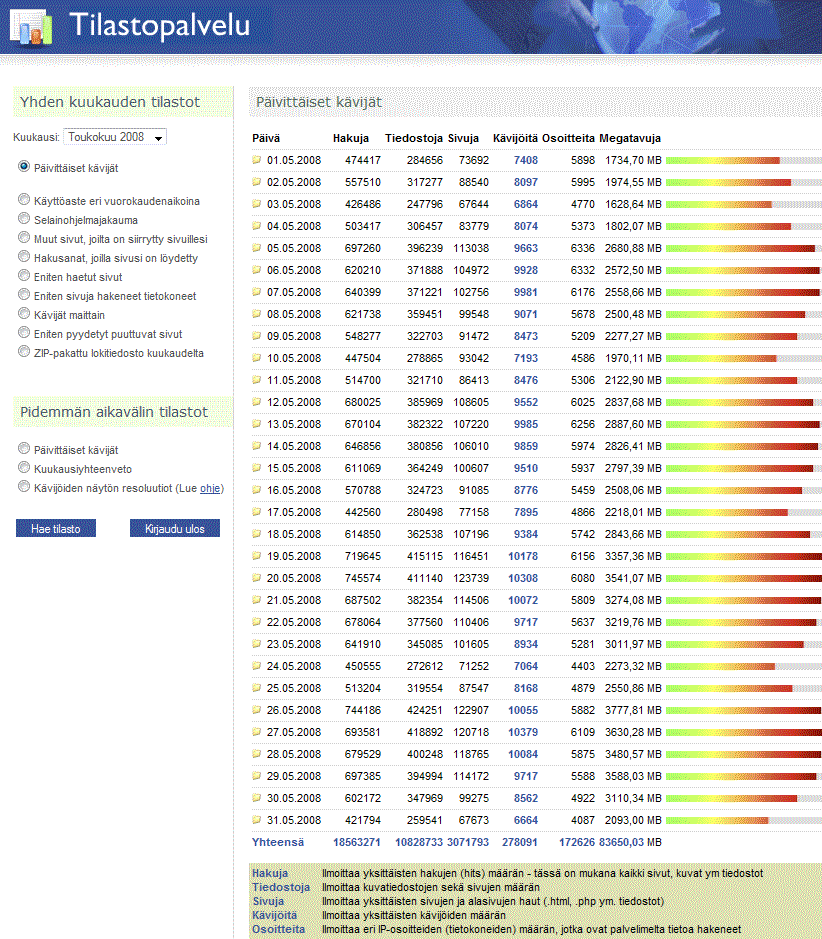Open folder icon for 01.05.2008
This screenshot has width=822, height=939.
257,160
